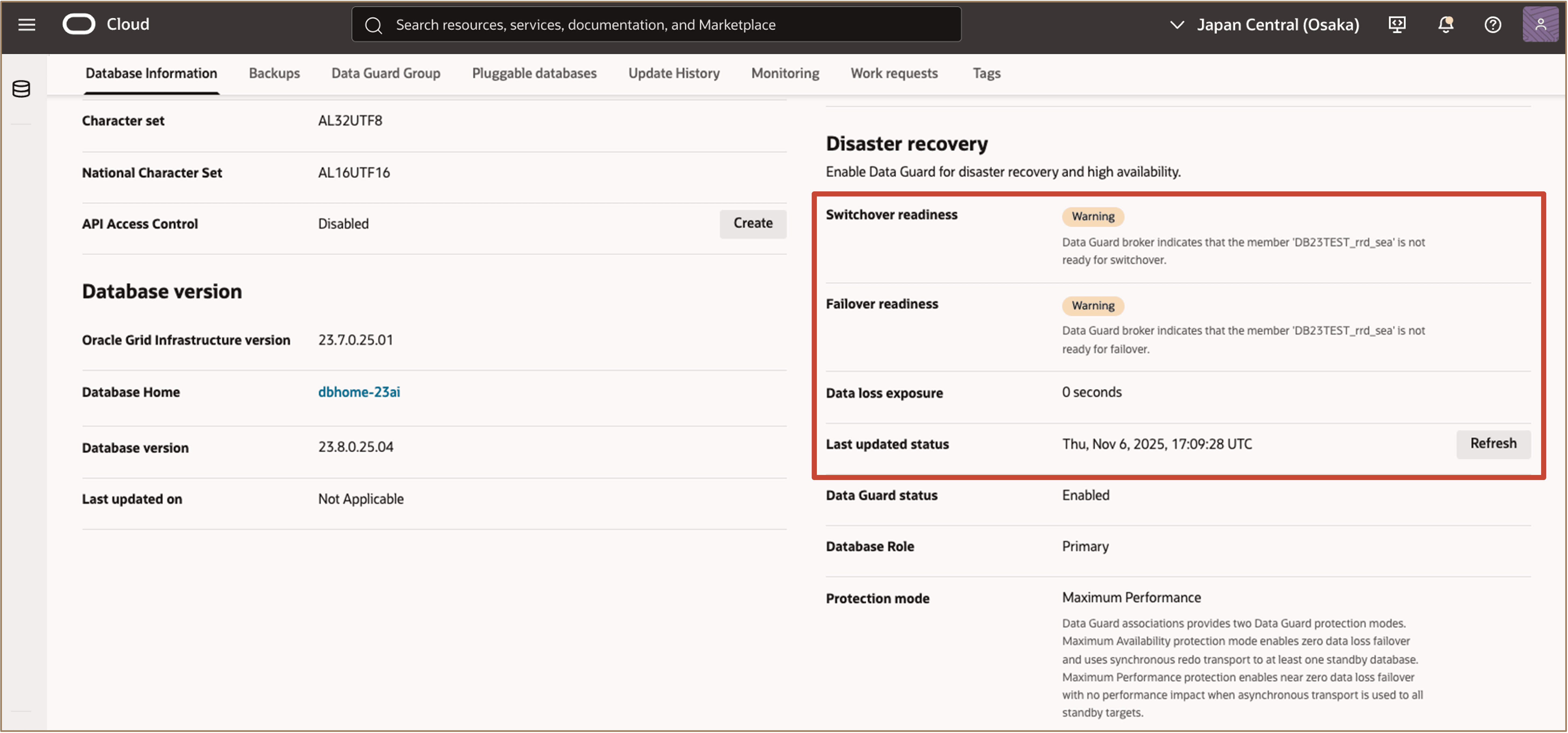Click the search magnifier icon
This screenshot has width=1568, height=733.
coord(373,25)
